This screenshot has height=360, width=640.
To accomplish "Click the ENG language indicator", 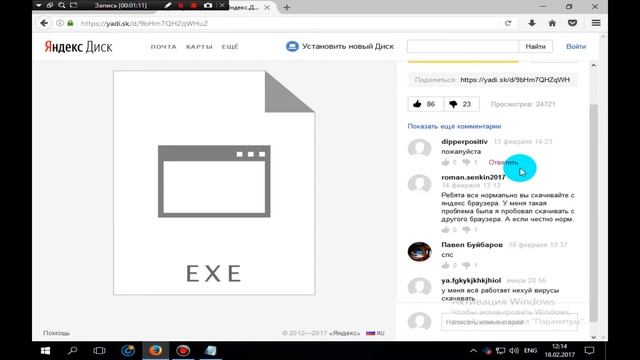I will (530, 351).
